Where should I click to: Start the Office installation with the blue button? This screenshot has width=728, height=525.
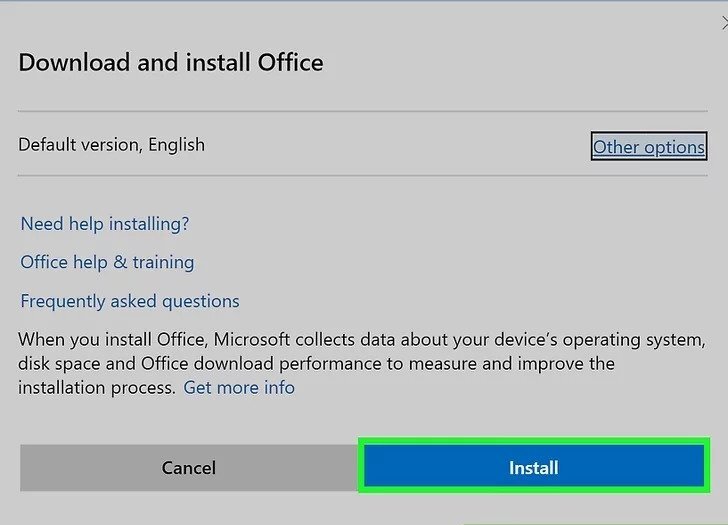click(x=533, y=467)
